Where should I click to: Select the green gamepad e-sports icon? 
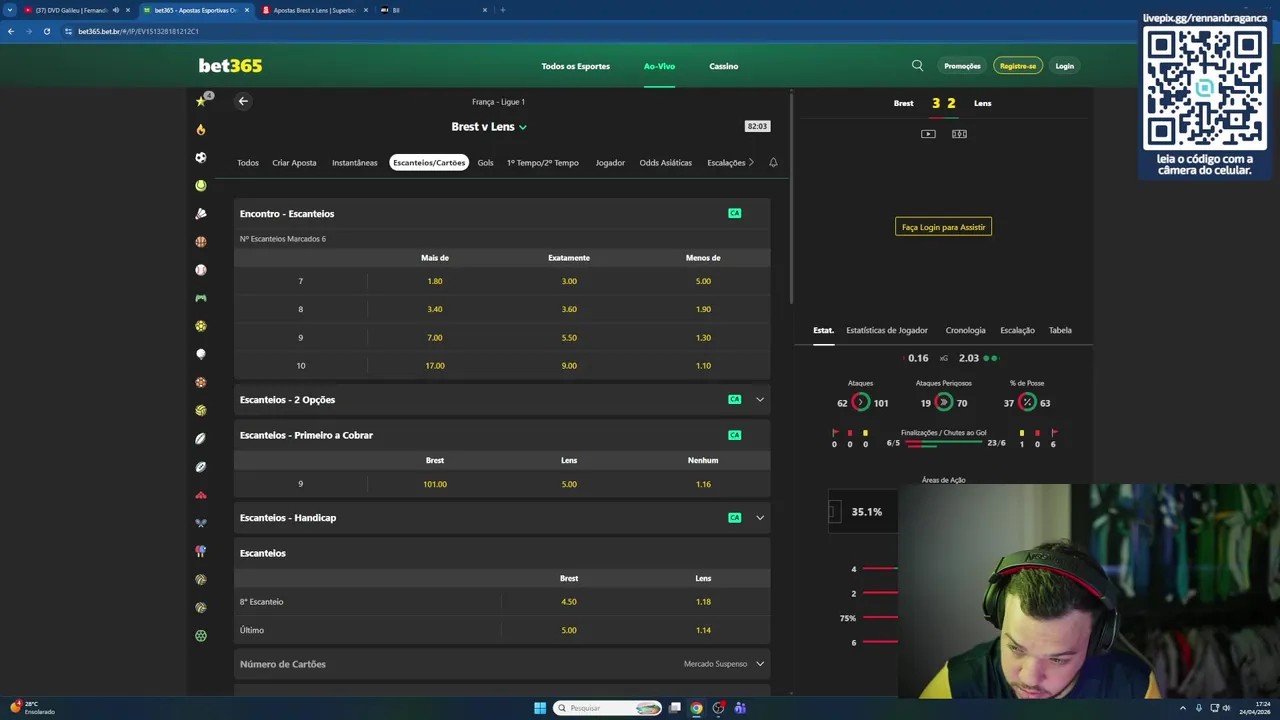click(x=201, y=298)
